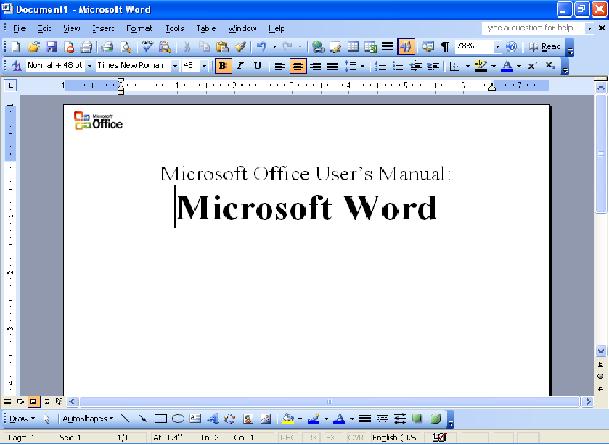The height and width of the screenshot is (445, 609).
Task: Click the Open folder icon
Action: (x=34, y=47)
